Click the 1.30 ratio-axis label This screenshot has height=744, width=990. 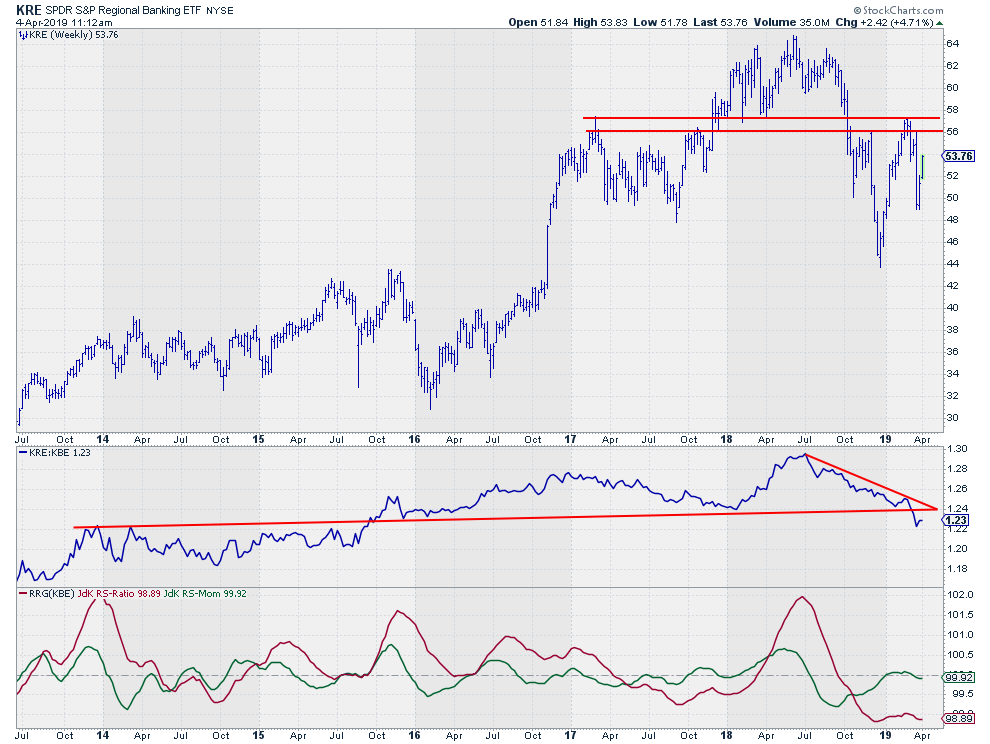click(957, 449)
